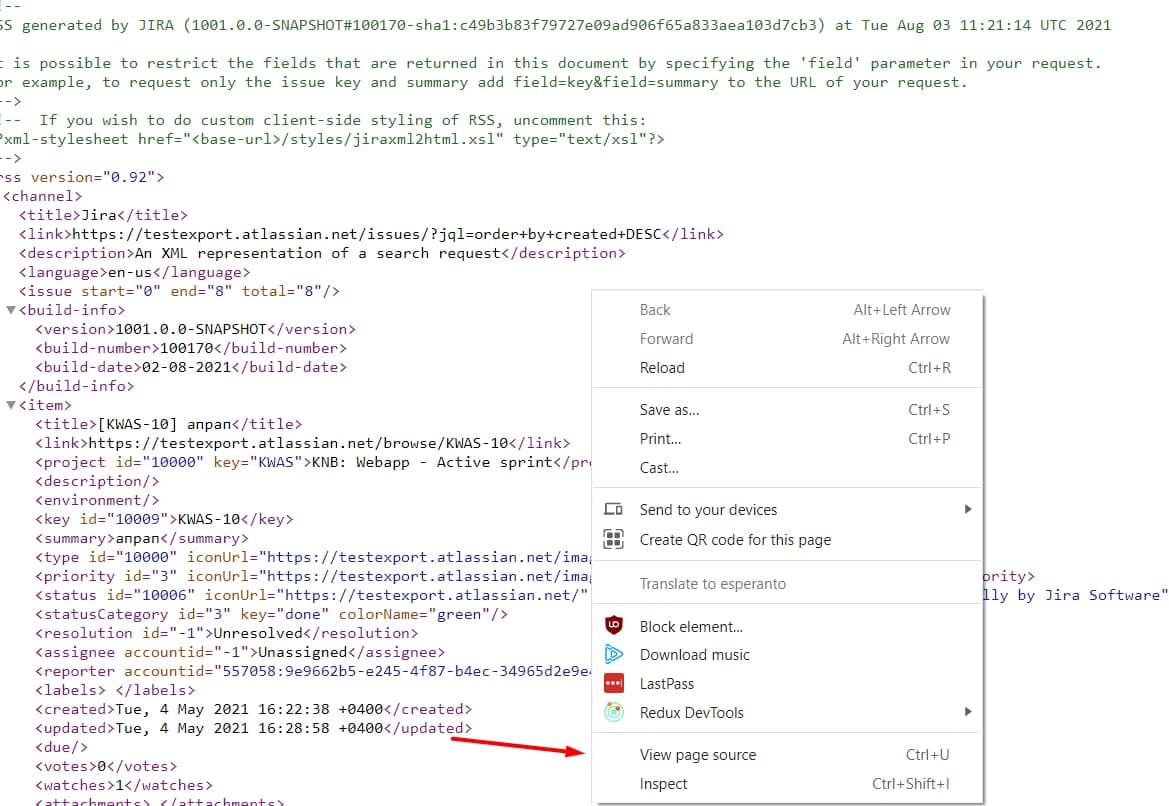Click the <due/> tag
The height and width of the screenshot is (806, 1169).
click(61, 747)
